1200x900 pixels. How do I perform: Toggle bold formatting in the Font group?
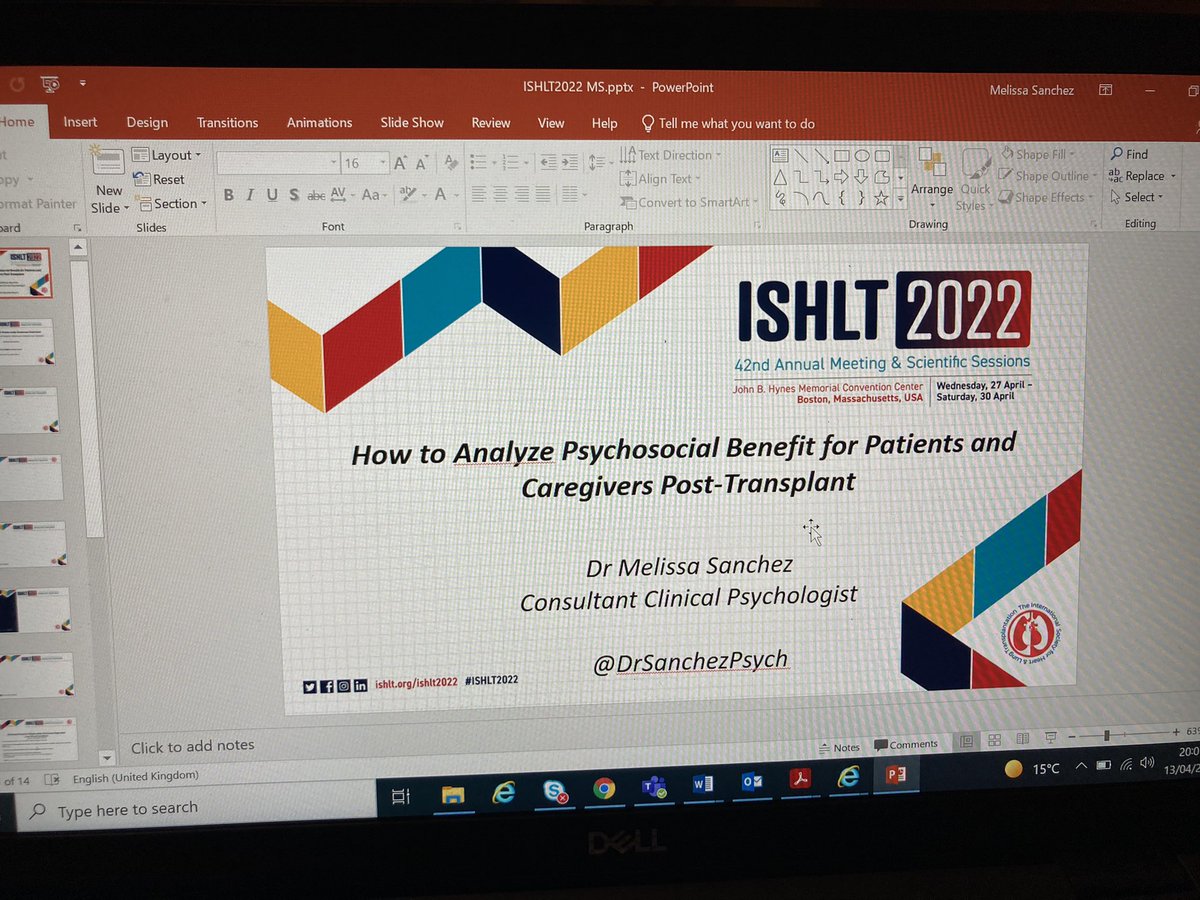tap(229, 196)
